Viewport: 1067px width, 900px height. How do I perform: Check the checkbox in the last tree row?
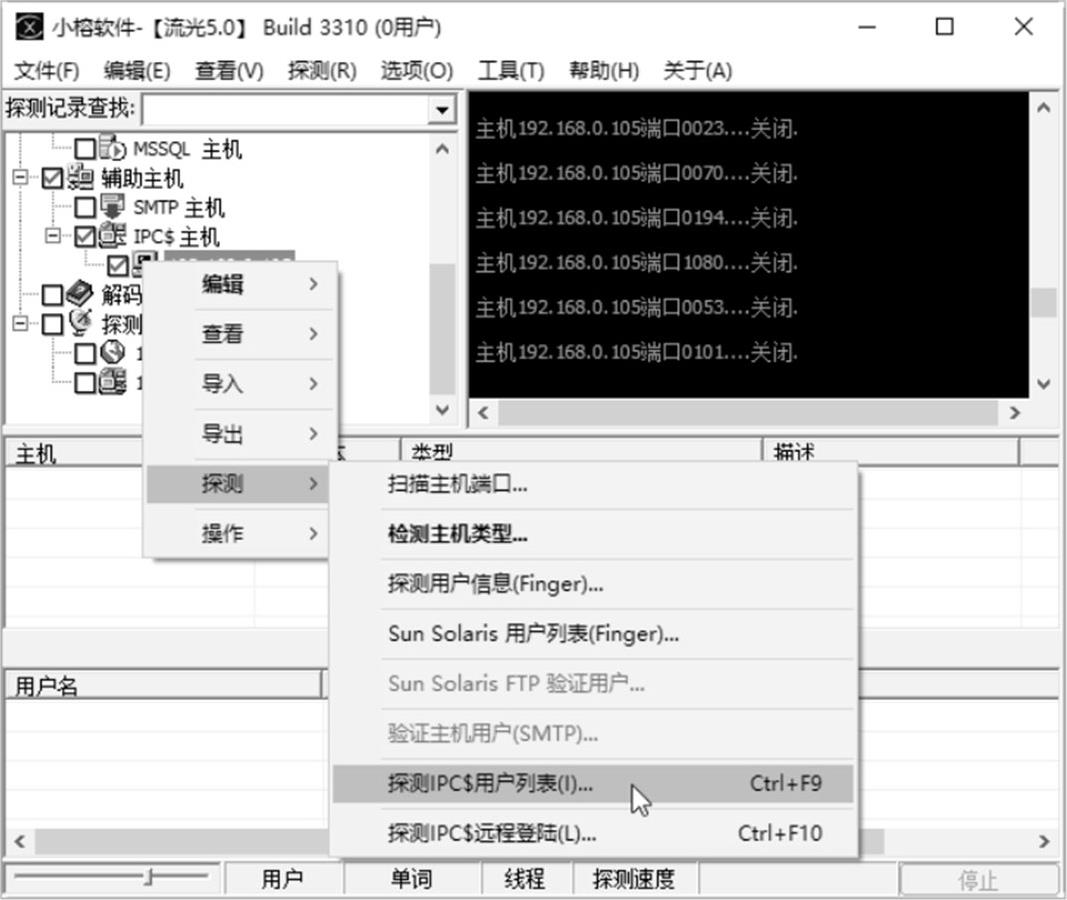[85, 383]
